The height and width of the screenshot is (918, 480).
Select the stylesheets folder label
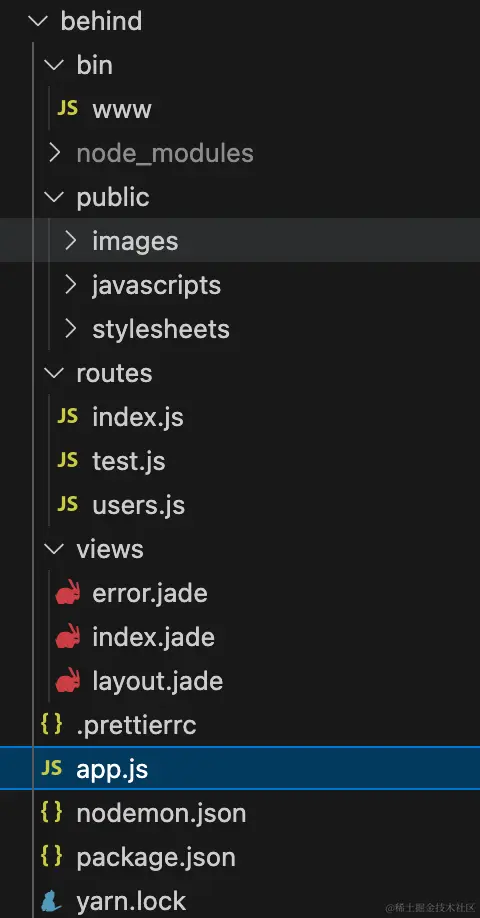pos(161,329)
